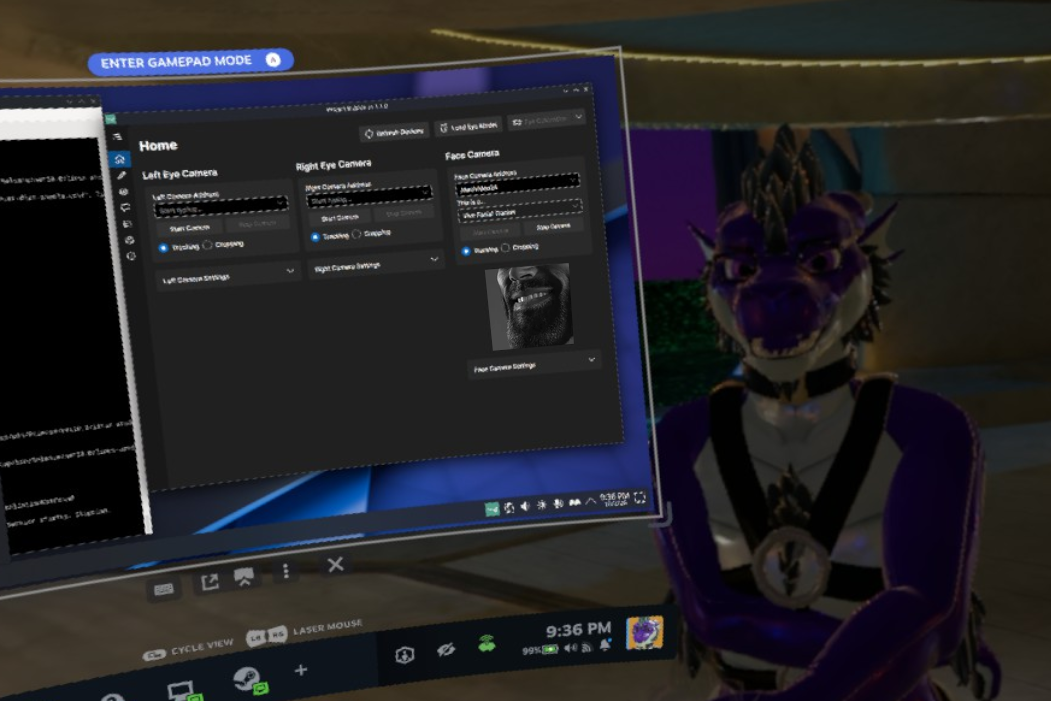Select Cropping for Right Eye Camera
1051x701 pixels.
357,235
